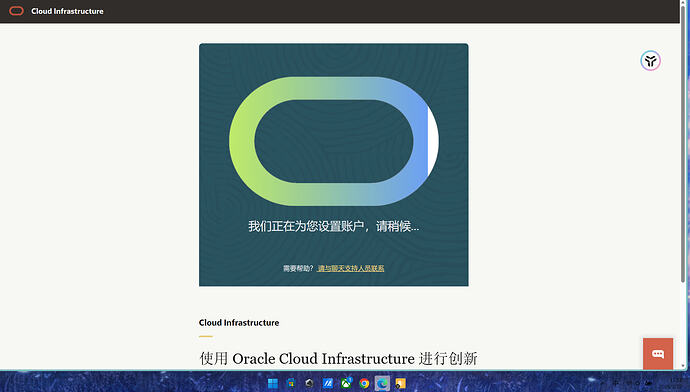Click the chat with support link
The height and width of the screenshot is (392, 690).
(351, 268)
